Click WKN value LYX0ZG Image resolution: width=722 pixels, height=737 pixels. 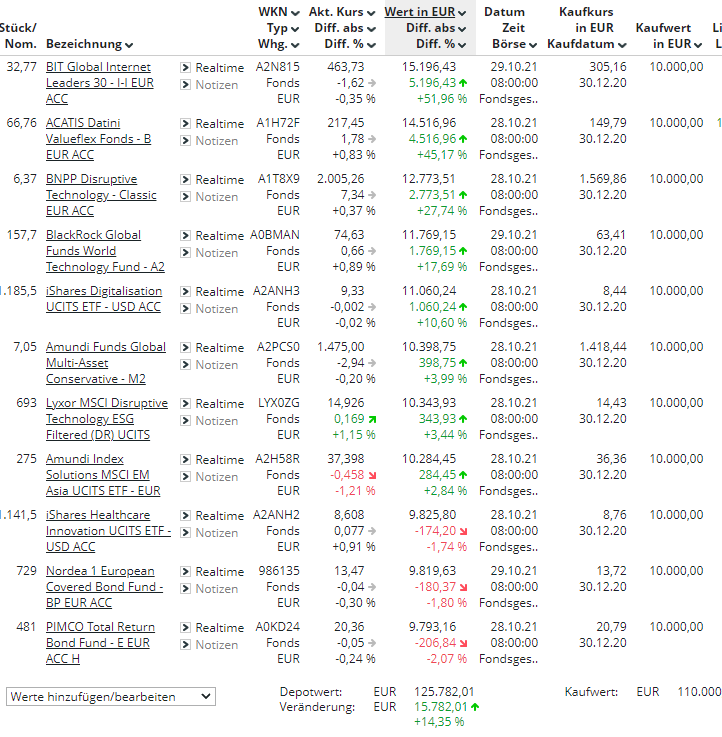[279, 403]
